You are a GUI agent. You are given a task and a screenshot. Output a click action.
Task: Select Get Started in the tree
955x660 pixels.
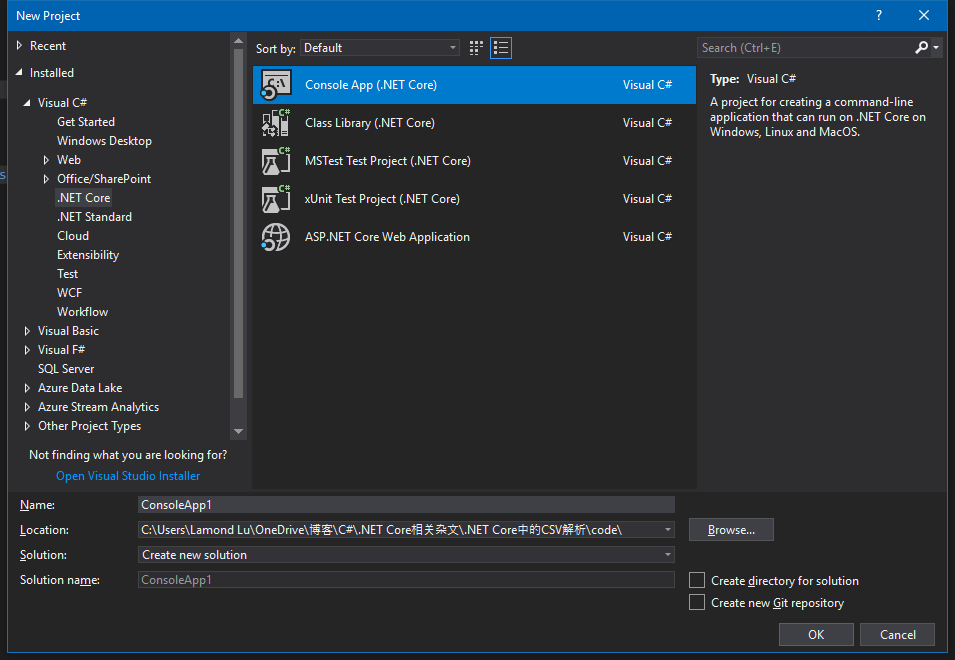pos(86,122)
